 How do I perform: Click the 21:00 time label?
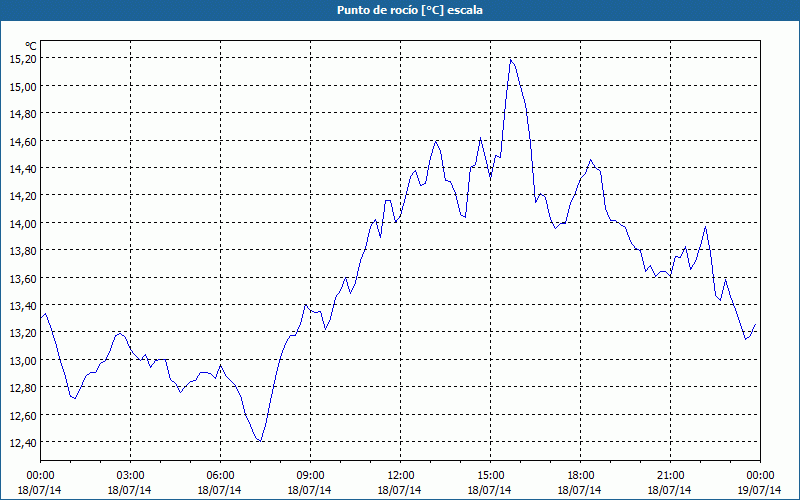[x=670, y=476]
